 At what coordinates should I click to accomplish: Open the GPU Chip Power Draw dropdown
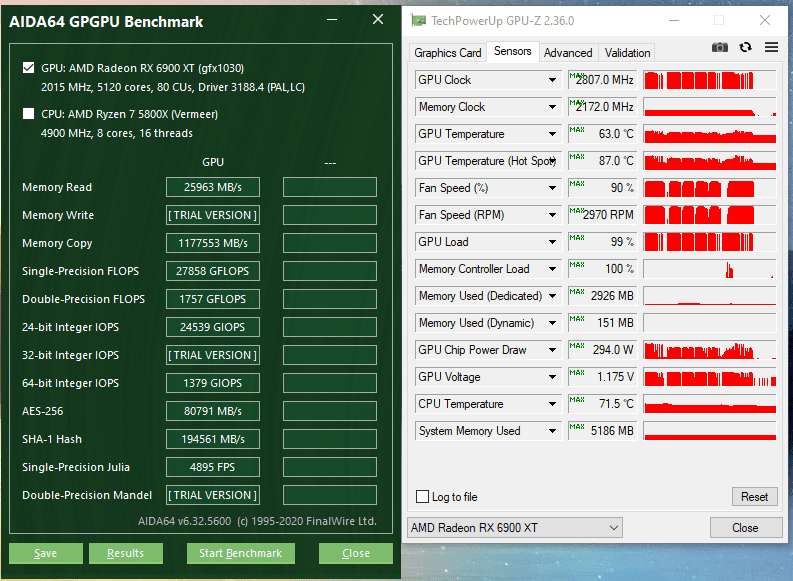tap(552, 350)
